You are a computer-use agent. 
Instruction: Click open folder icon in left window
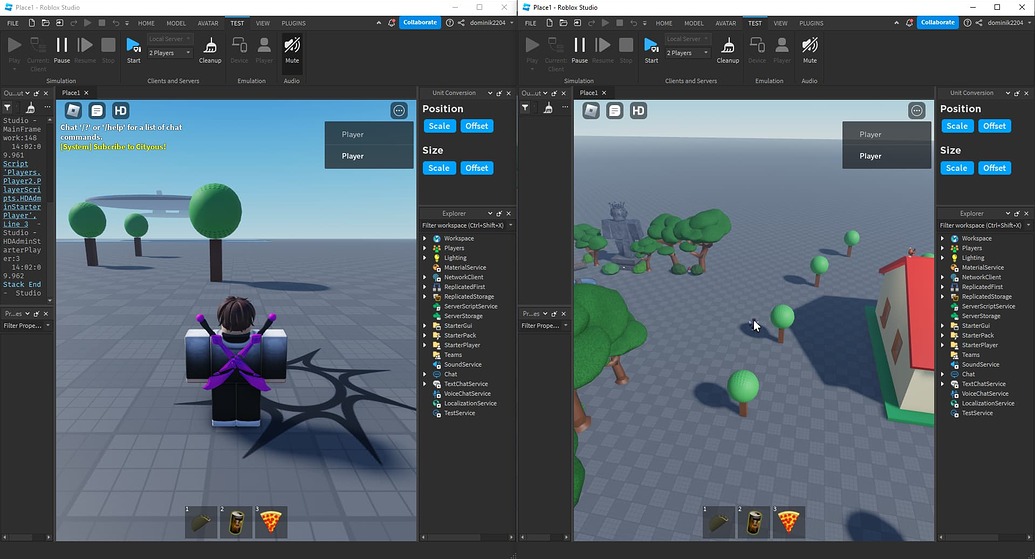pyautogui.click(x=46, y=22)
